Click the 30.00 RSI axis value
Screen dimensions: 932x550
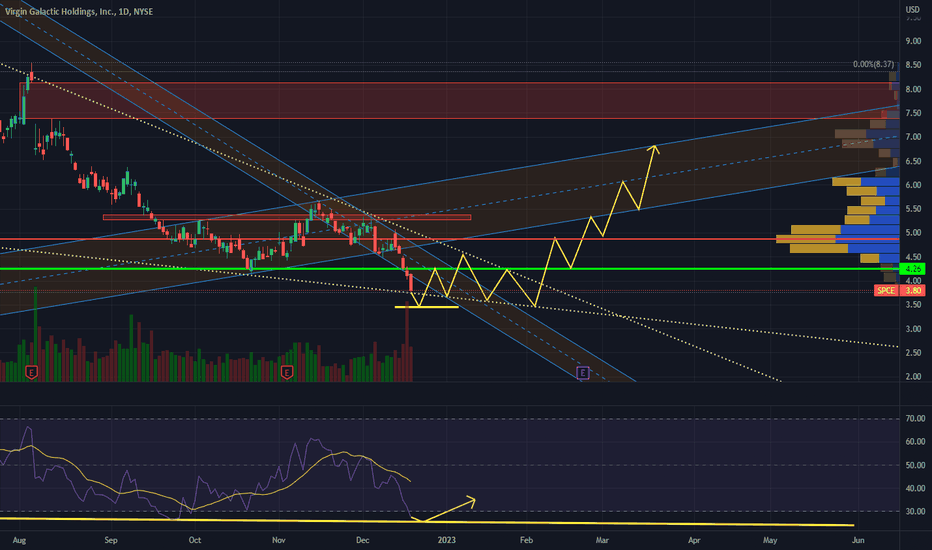[915, 511]
